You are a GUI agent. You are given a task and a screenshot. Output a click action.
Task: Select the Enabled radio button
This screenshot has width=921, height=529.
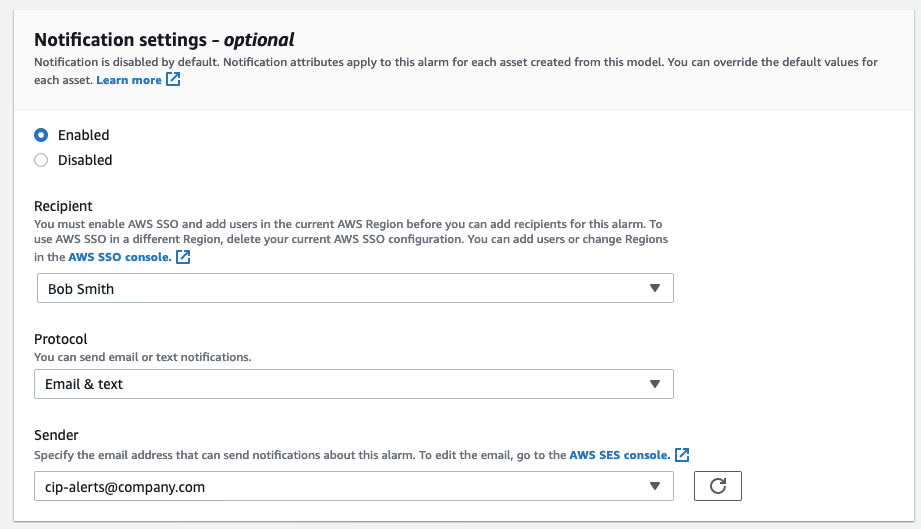point(41,135)
